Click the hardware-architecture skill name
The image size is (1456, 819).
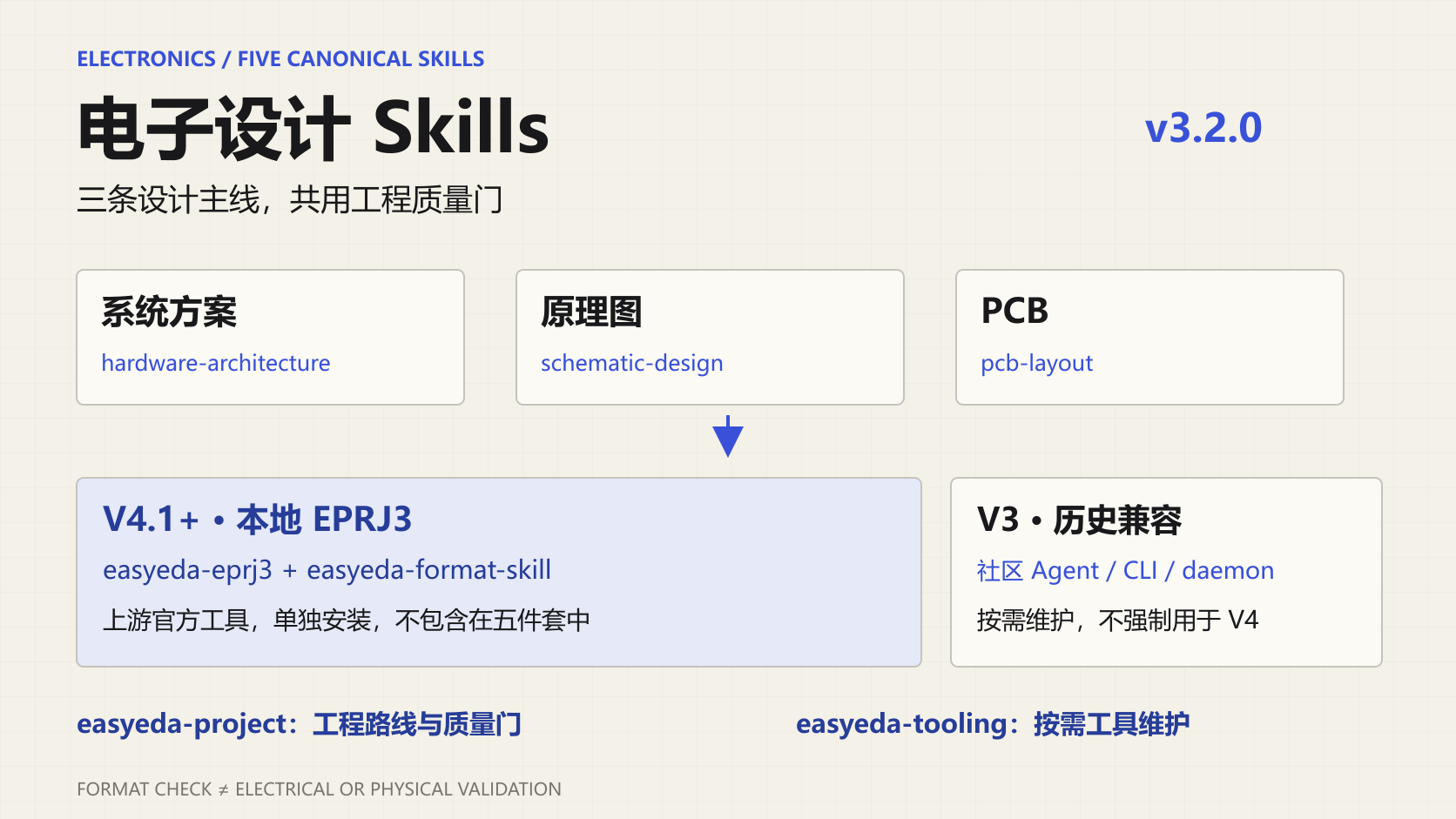click(216, 363)
